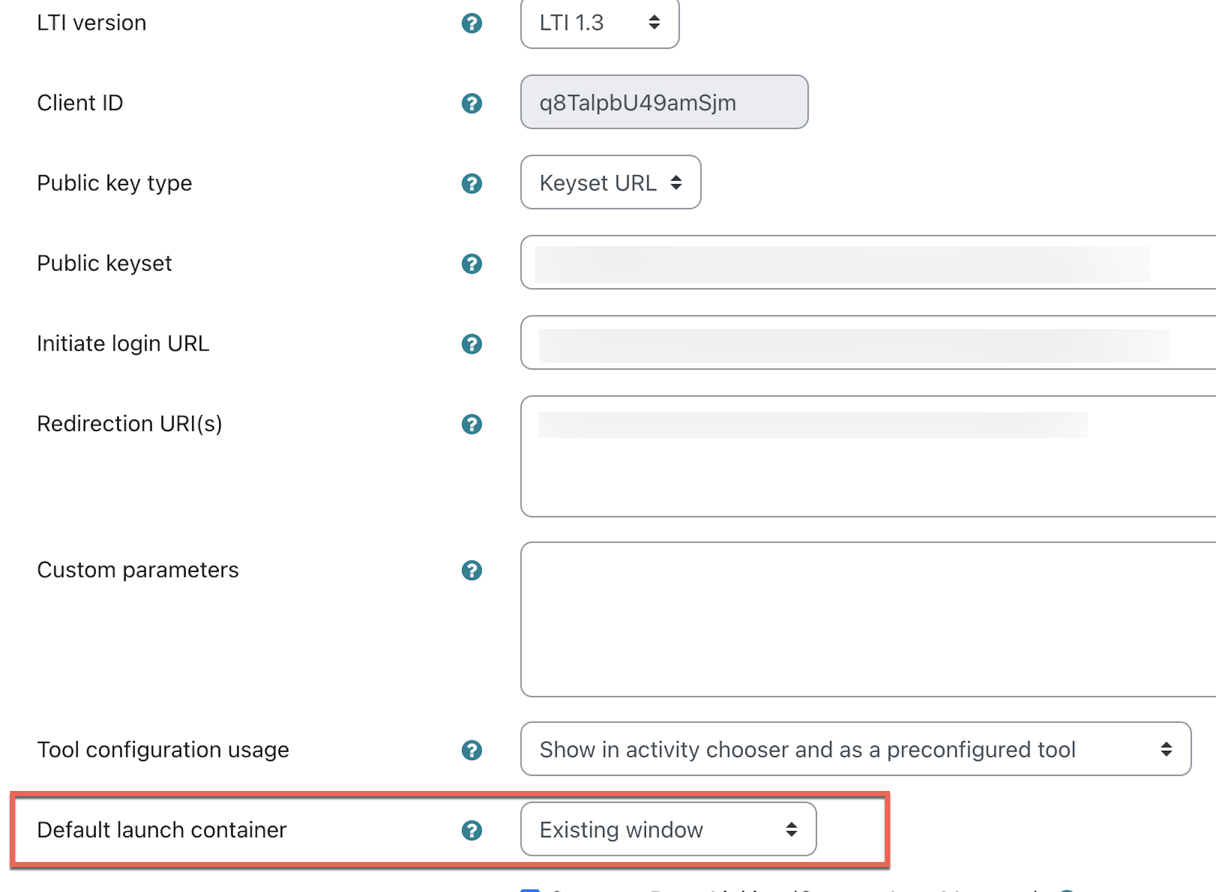Open the Tool configuration usage dropdown
The image size is (1216, 892).
[x=855, y=749]
